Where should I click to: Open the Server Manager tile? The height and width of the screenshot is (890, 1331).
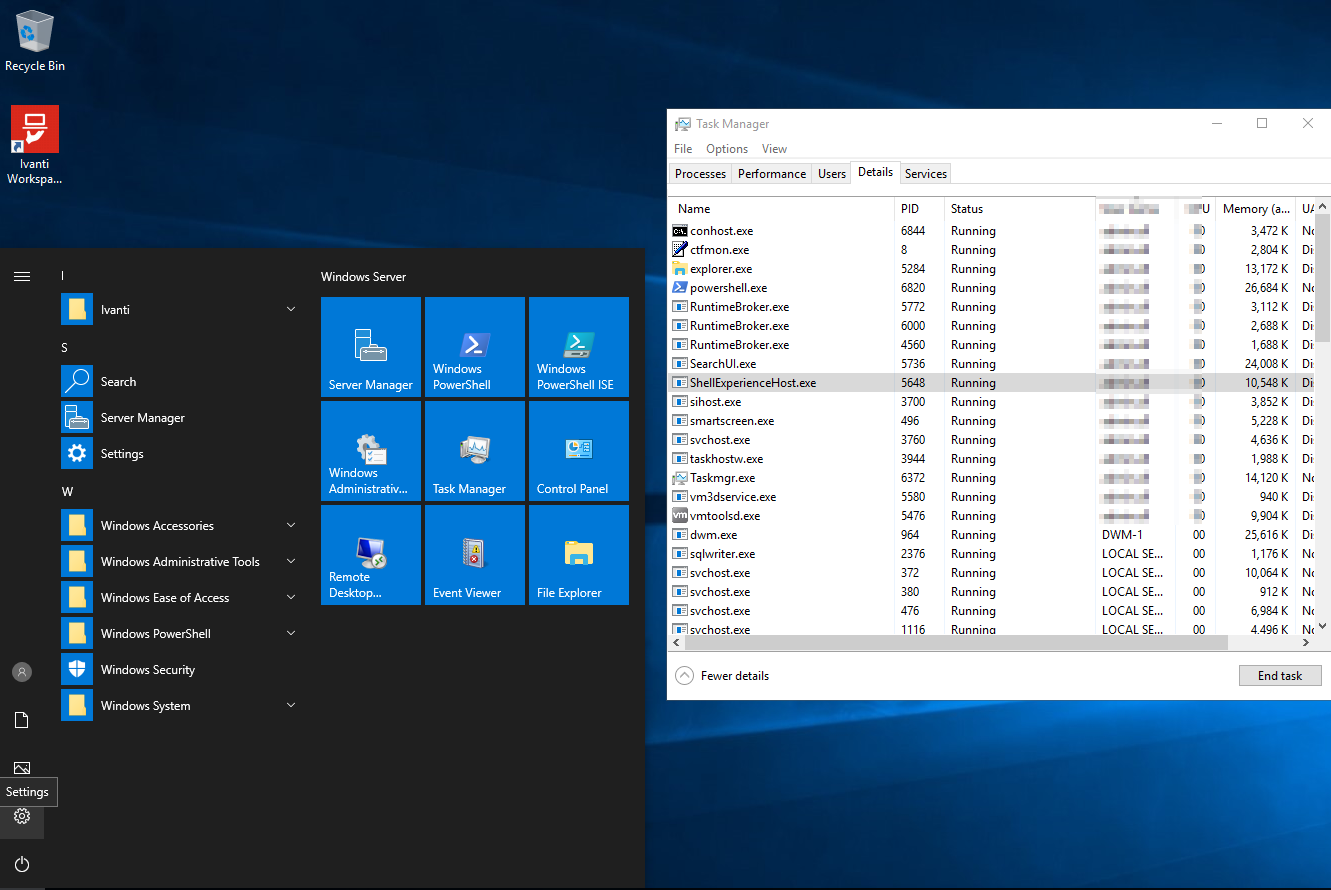coord(371,347)
